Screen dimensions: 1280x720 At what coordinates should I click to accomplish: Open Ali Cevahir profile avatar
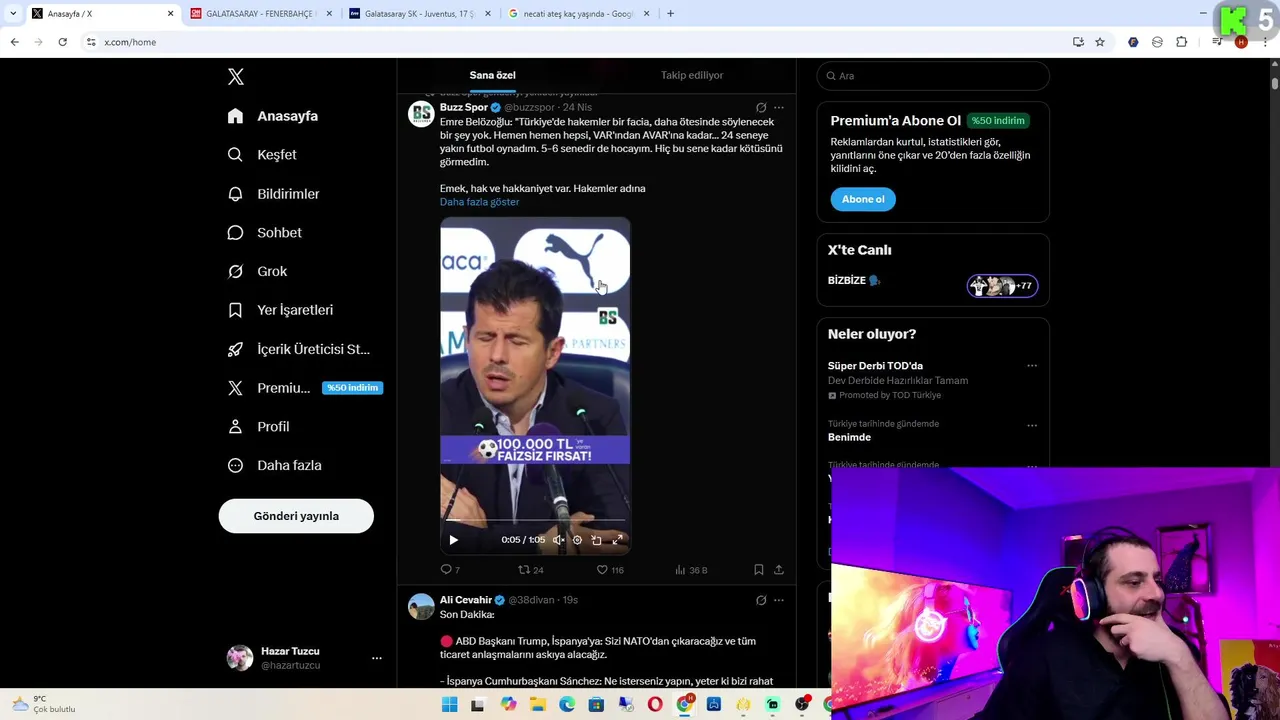[x=421, y=606]
